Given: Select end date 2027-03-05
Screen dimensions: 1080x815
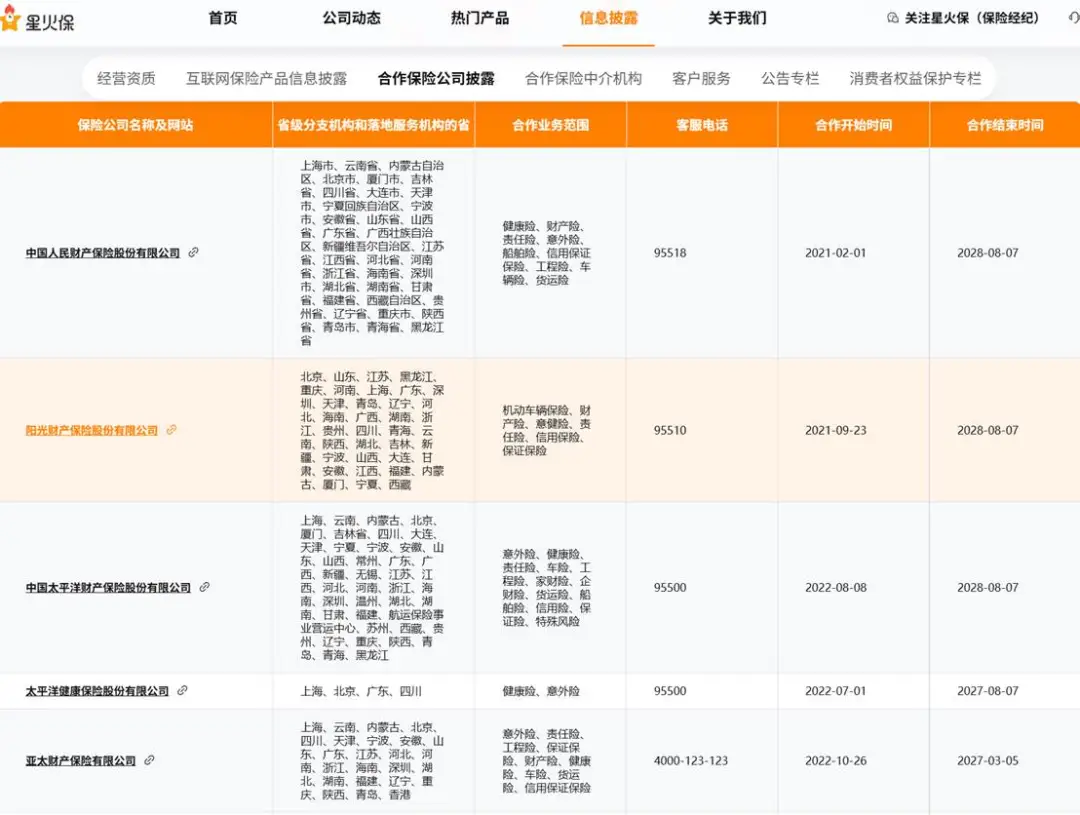Looking at the screenshot, I should [x=988, y=761].
